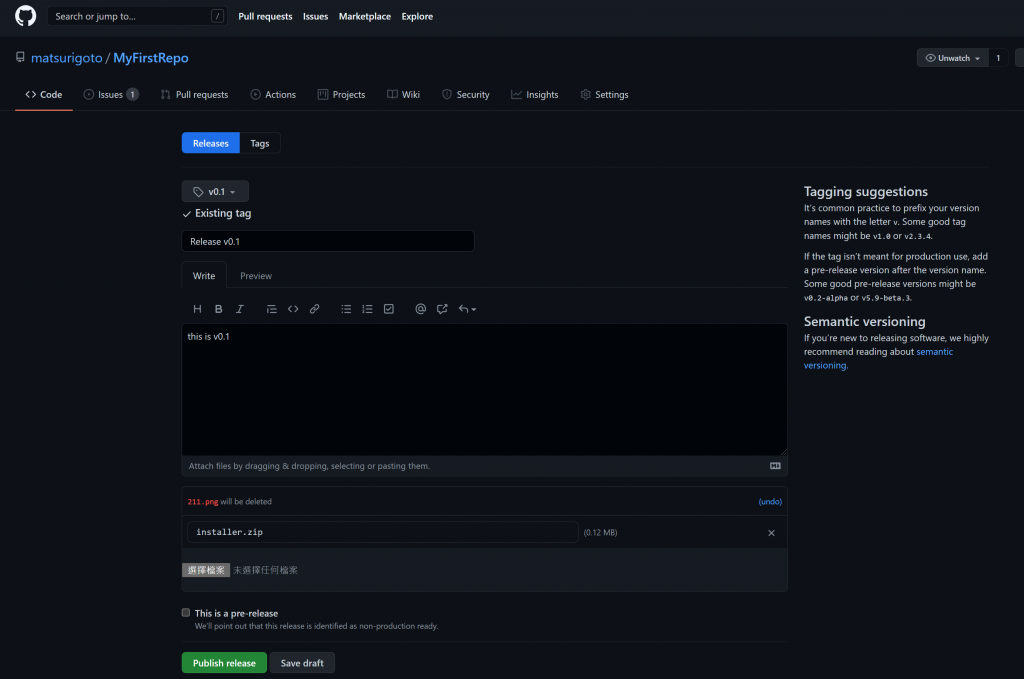Insert heading with H icon
The width and height of the screenshot is (1024, 679).
[x=197, y=309]
